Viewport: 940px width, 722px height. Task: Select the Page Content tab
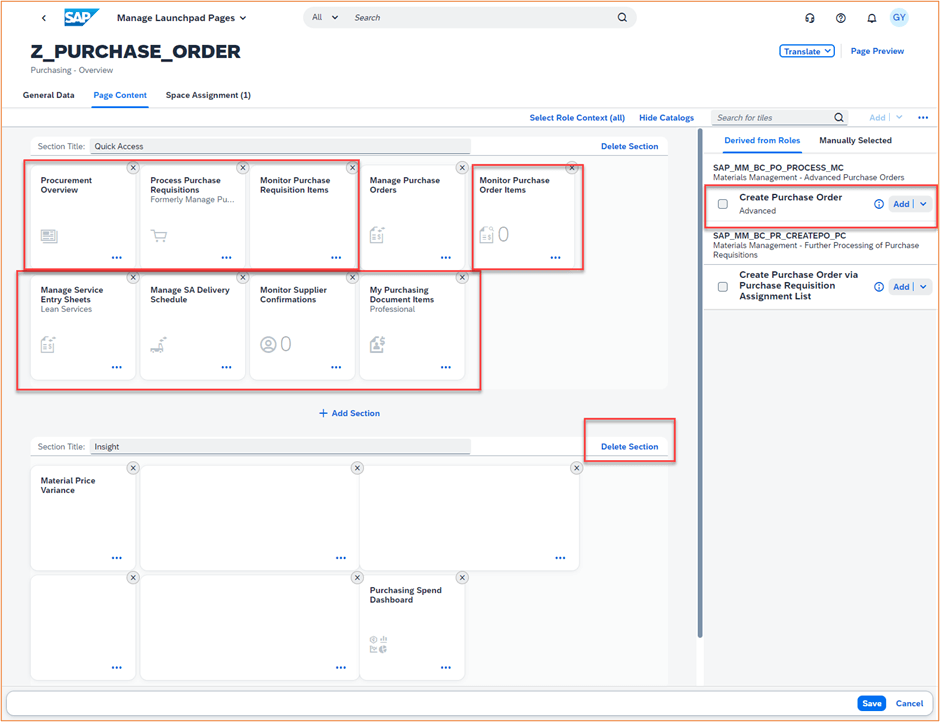120,95
